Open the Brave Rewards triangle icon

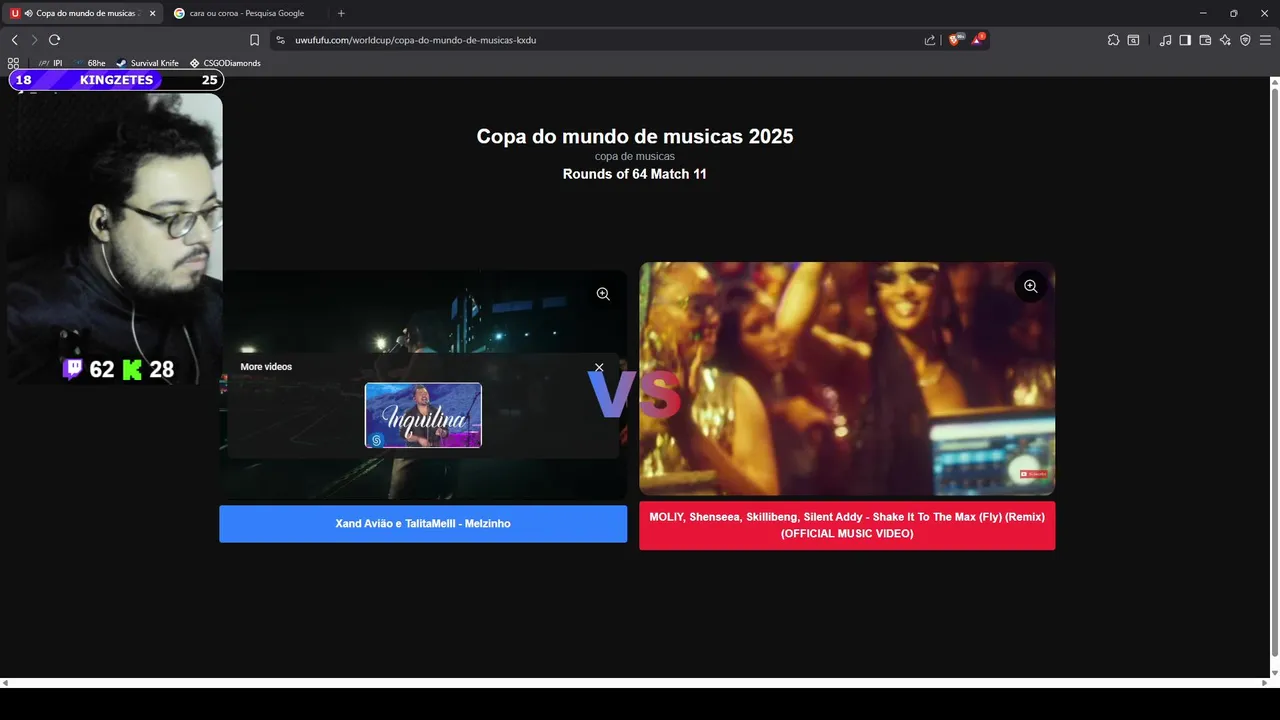[x=977, y=40]
